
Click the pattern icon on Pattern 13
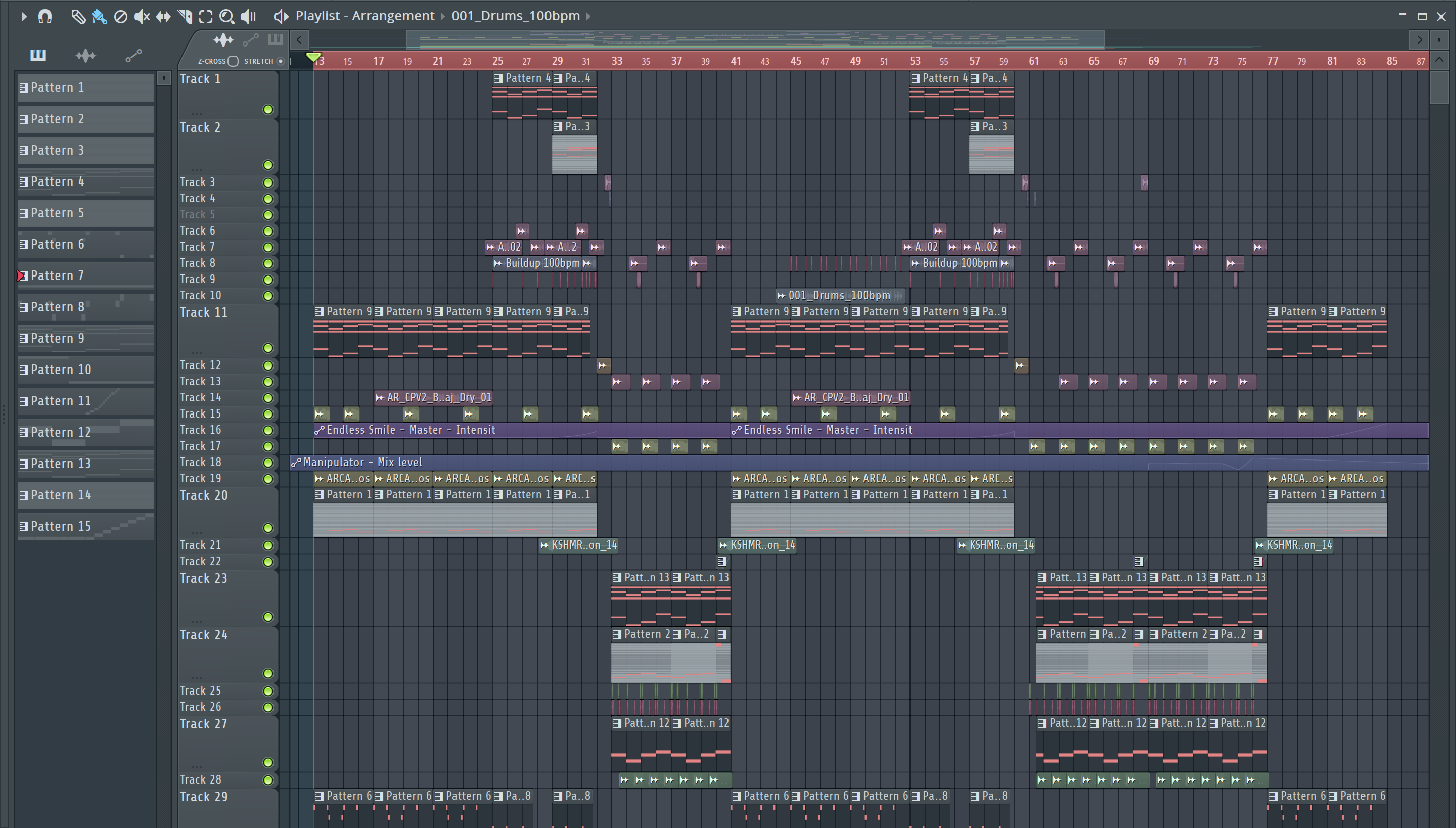coord(23,464)
